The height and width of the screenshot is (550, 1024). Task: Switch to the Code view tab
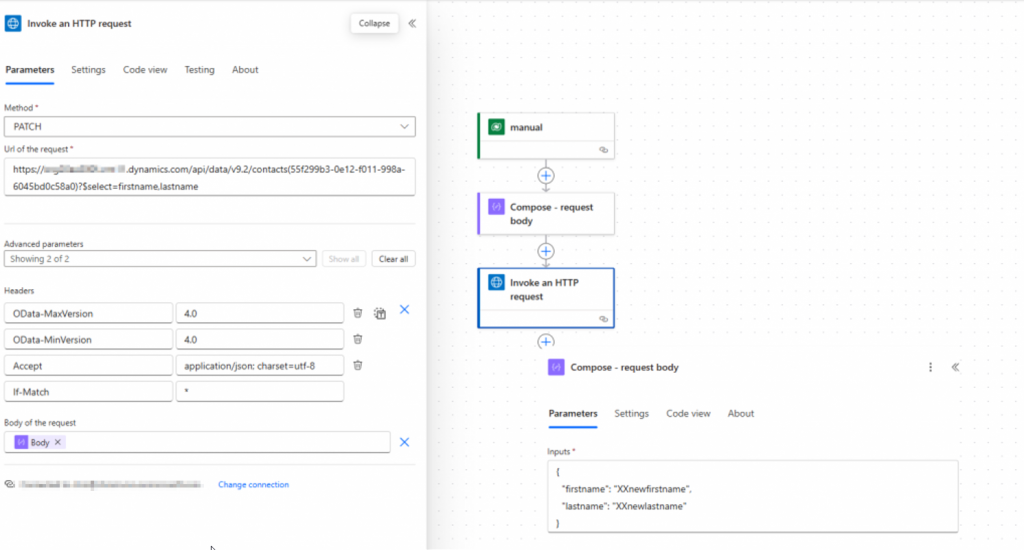[145, 70]
